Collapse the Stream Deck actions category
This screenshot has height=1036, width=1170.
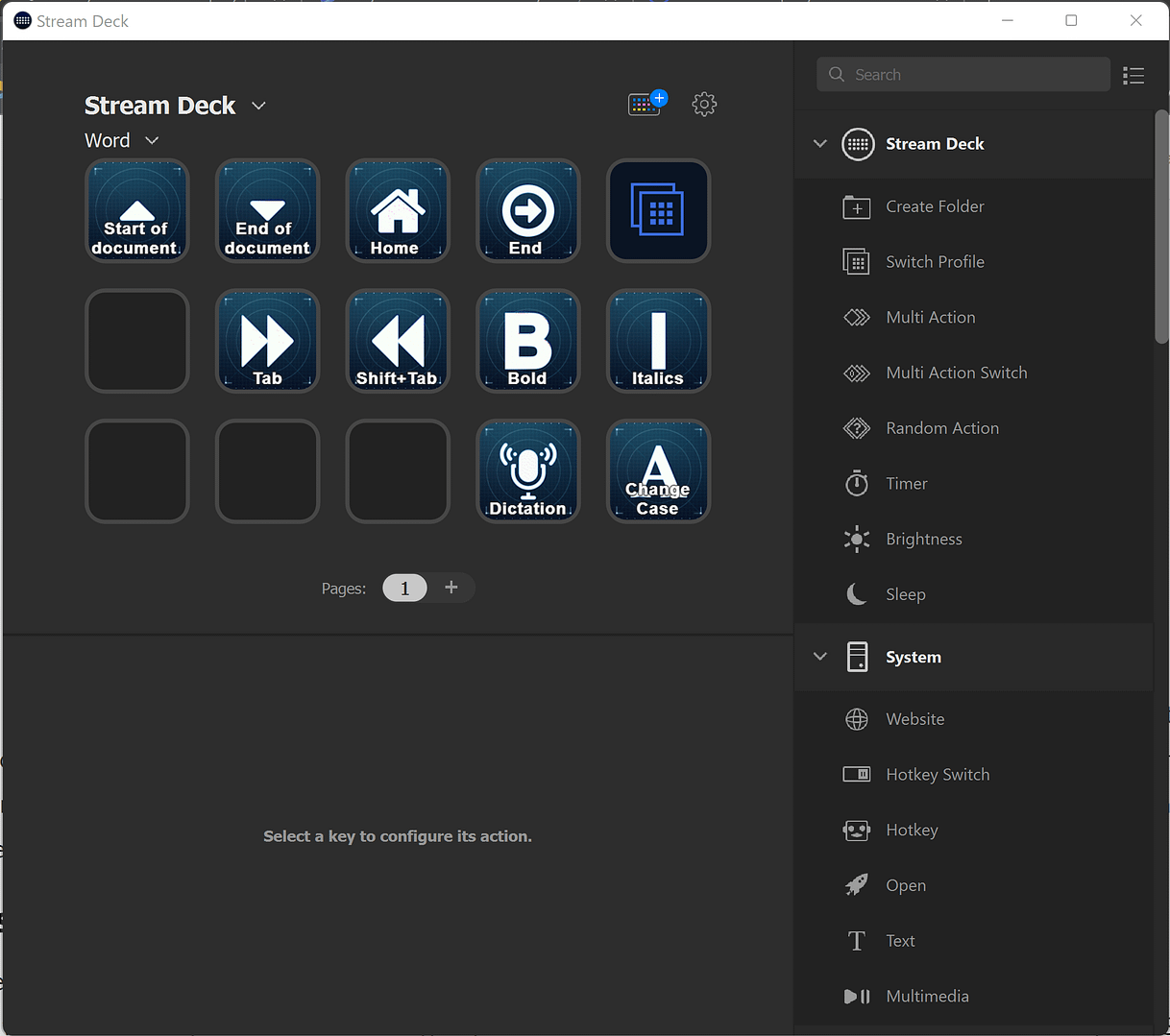(819, 144)
